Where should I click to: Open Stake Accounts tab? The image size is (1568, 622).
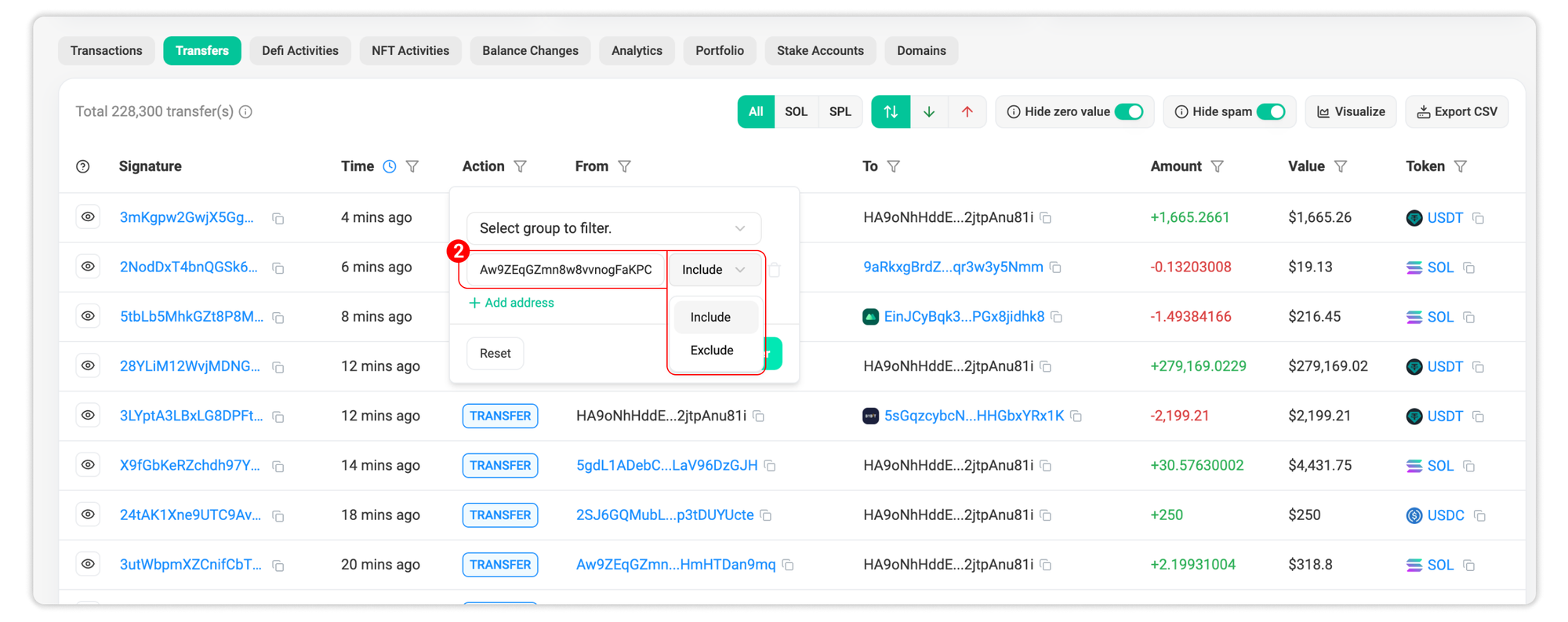point(820,50)
